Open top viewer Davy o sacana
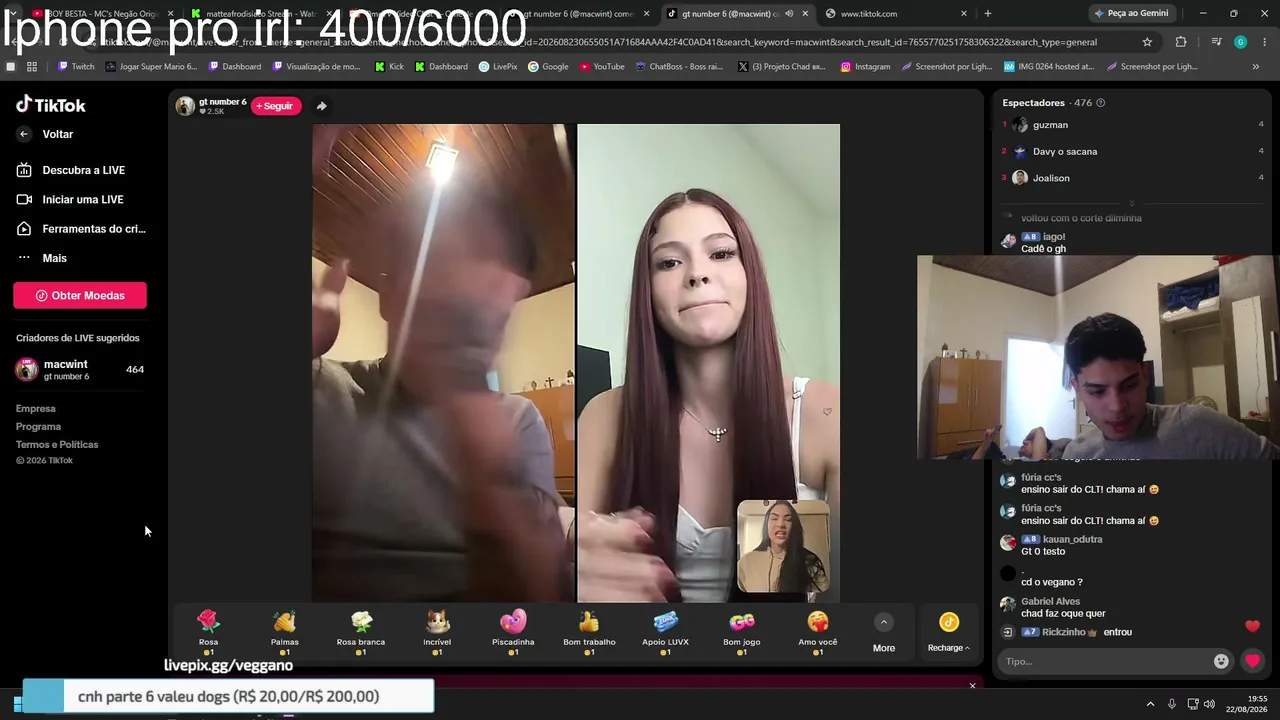This screenshot has width=1280, height=720. [x=1065, y=152]
